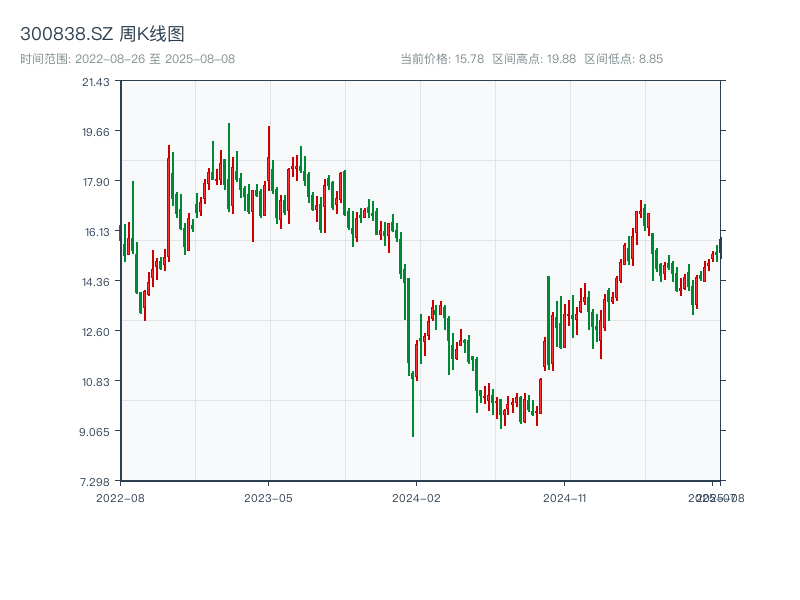Click the 2023-05 x-axis date marker
Screen dimensions: 800x600
pos(268,497)
